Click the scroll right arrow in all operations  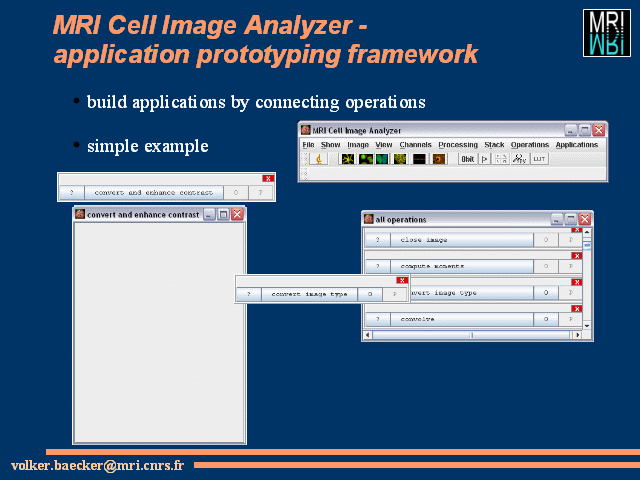577,335
